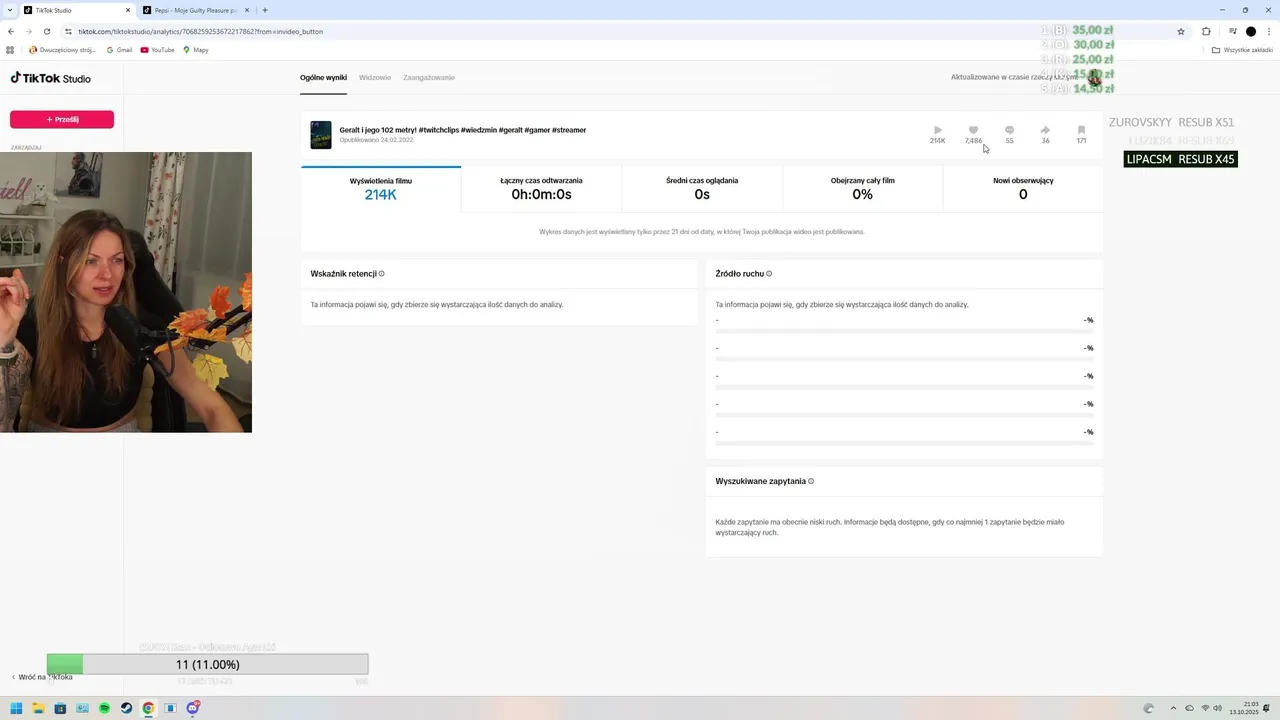Screen dimensions: 1280x720
Task: Reload the page with the refresh icon
Action: pos(47,31)
